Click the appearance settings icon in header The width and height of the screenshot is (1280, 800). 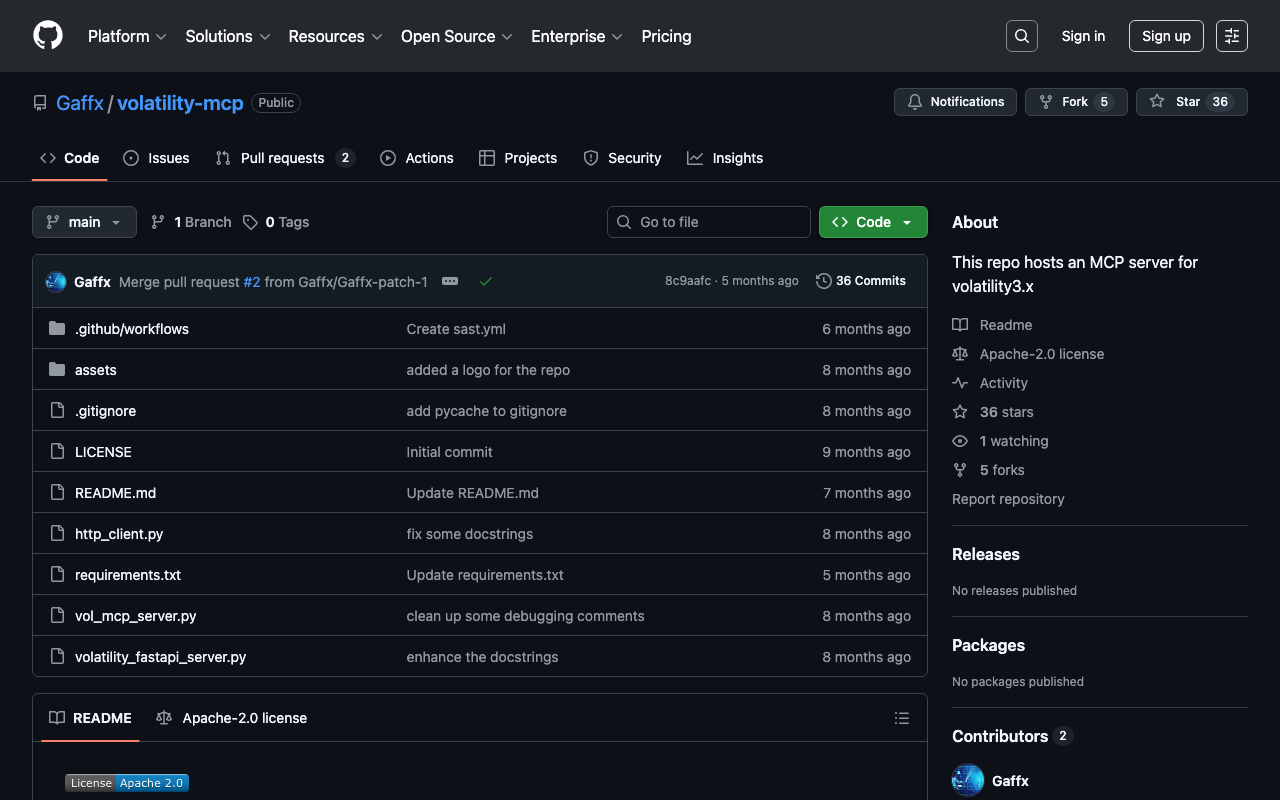coord(1231,36)
